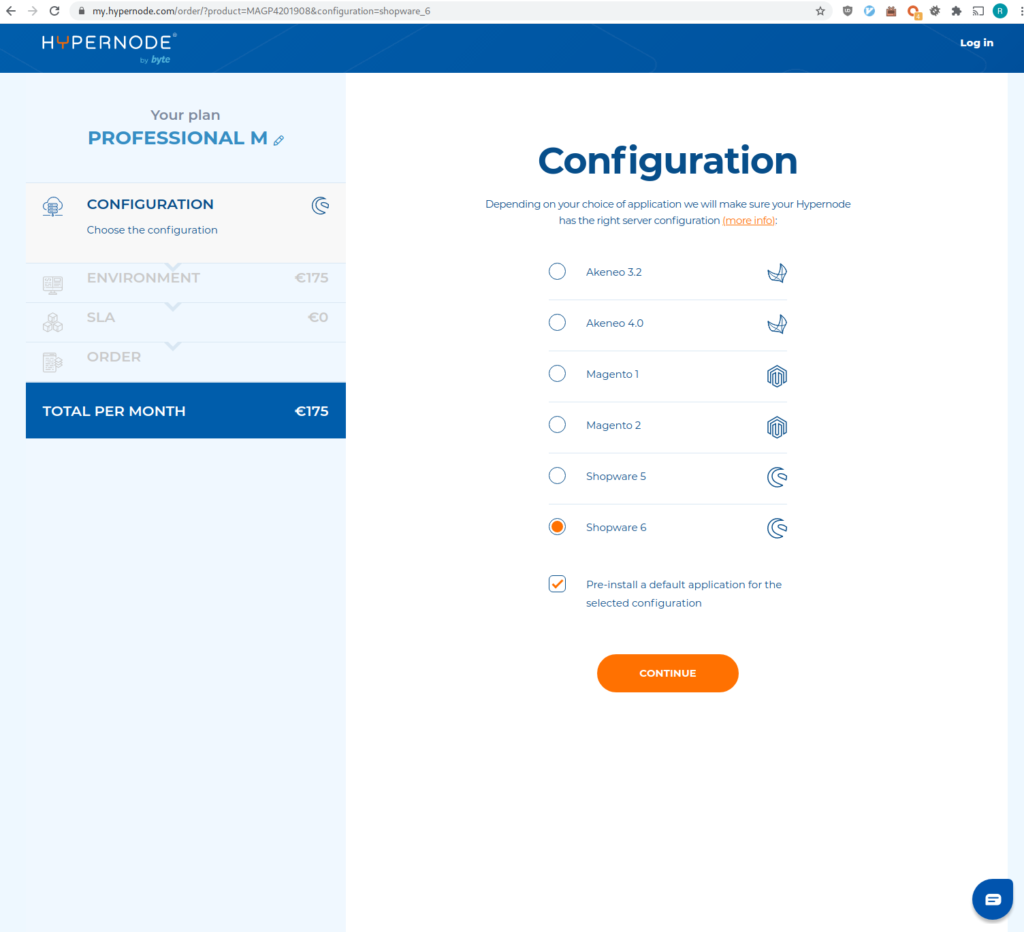Go back with the browser back arrow
This screenshot has height=932, width=1024.
[x=11, y=11]
